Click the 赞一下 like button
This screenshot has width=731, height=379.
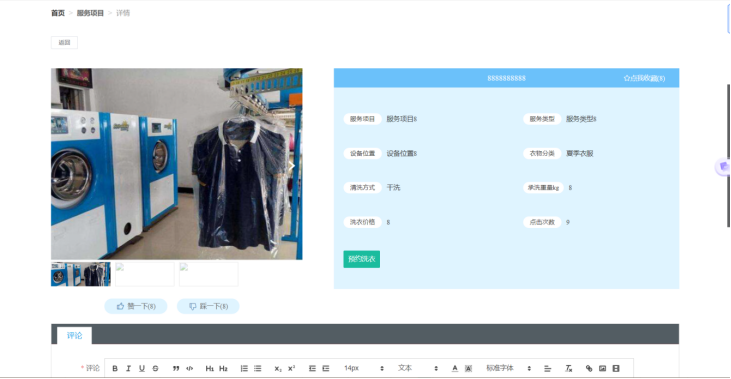(x=136, y=306)
